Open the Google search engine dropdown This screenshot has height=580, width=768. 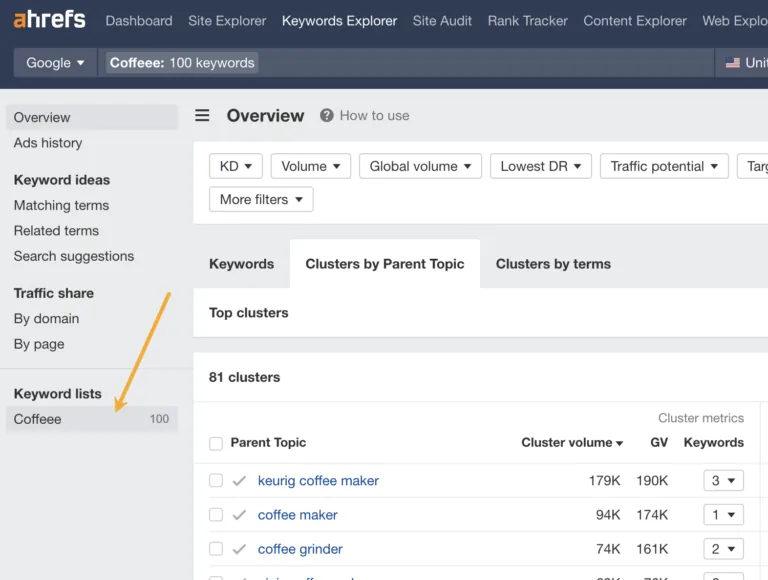click(x=55, y=63)
